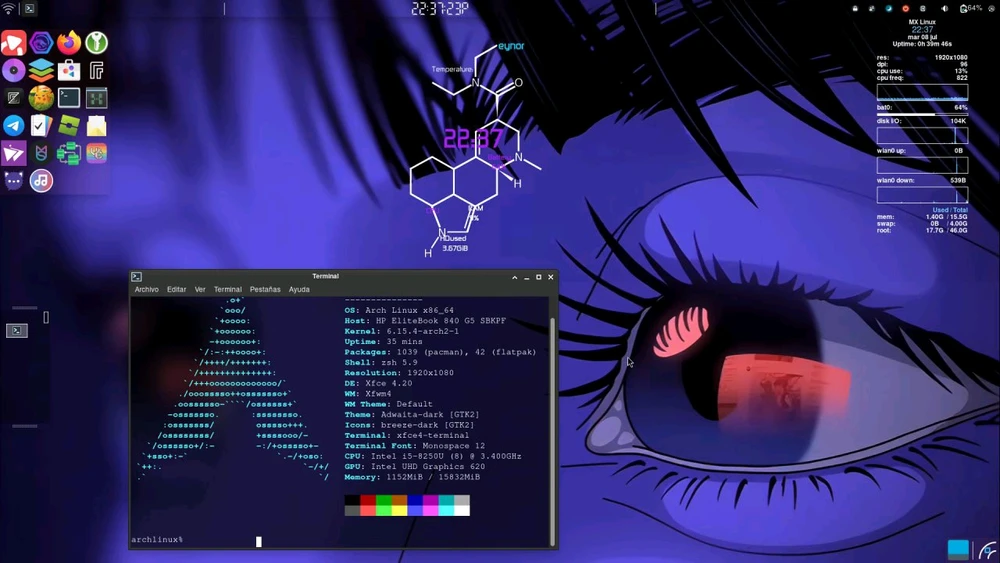The height and width of the screenshot is (563, 1000).
Task: Open the Telegram app icon
Action: 13,126
